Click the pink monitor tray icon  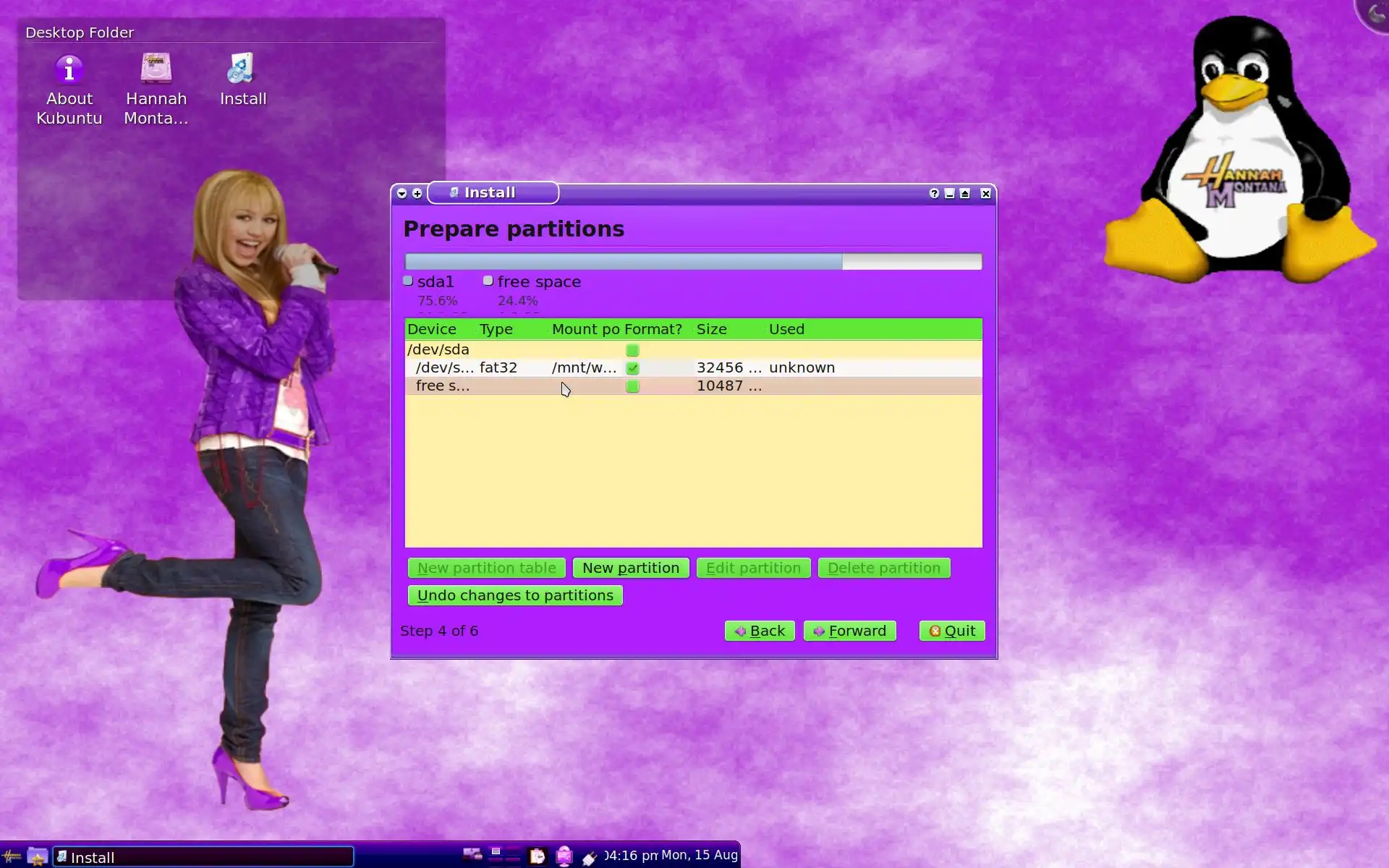(x=564, y=856)
